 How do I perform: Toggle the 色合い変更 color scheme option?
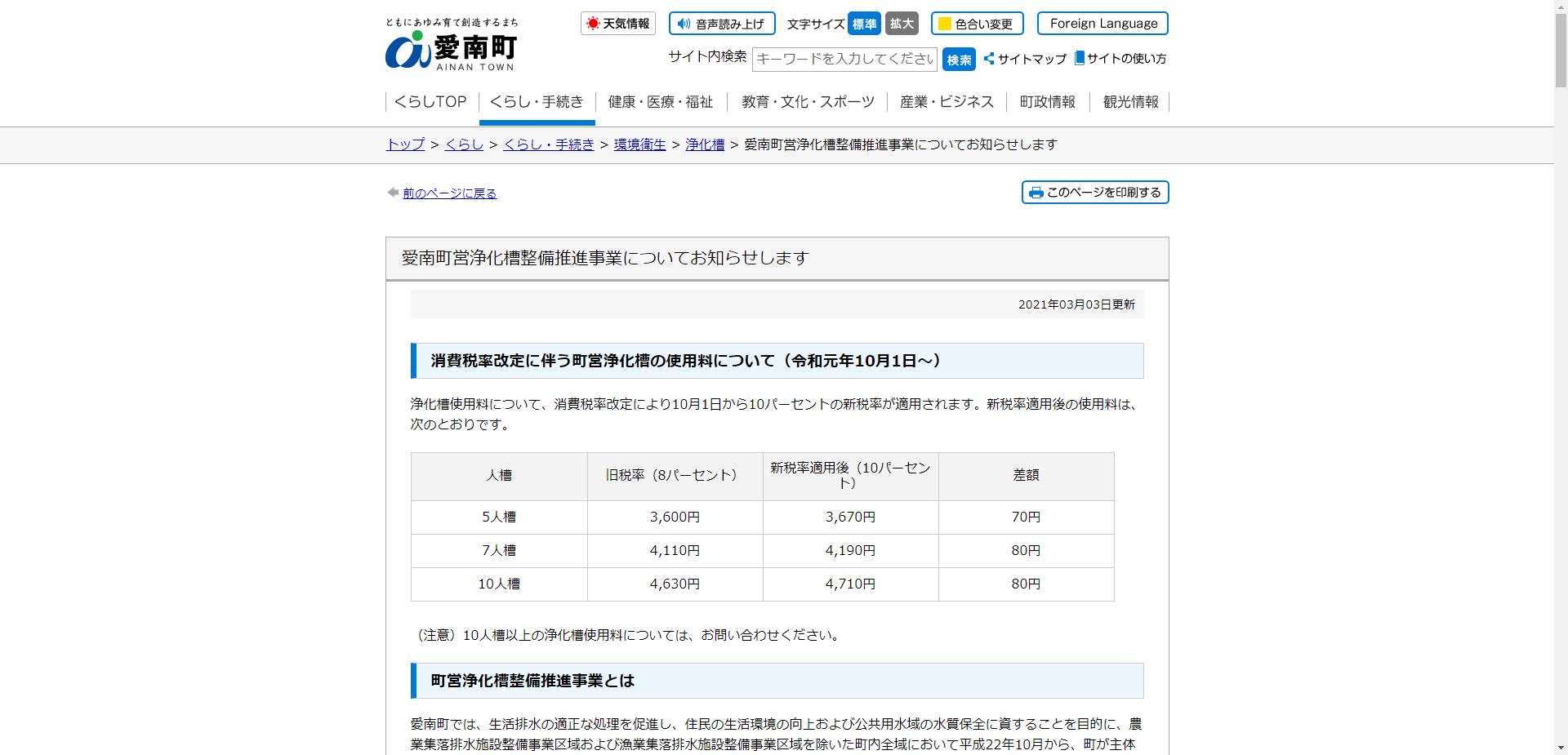[978, 24]
